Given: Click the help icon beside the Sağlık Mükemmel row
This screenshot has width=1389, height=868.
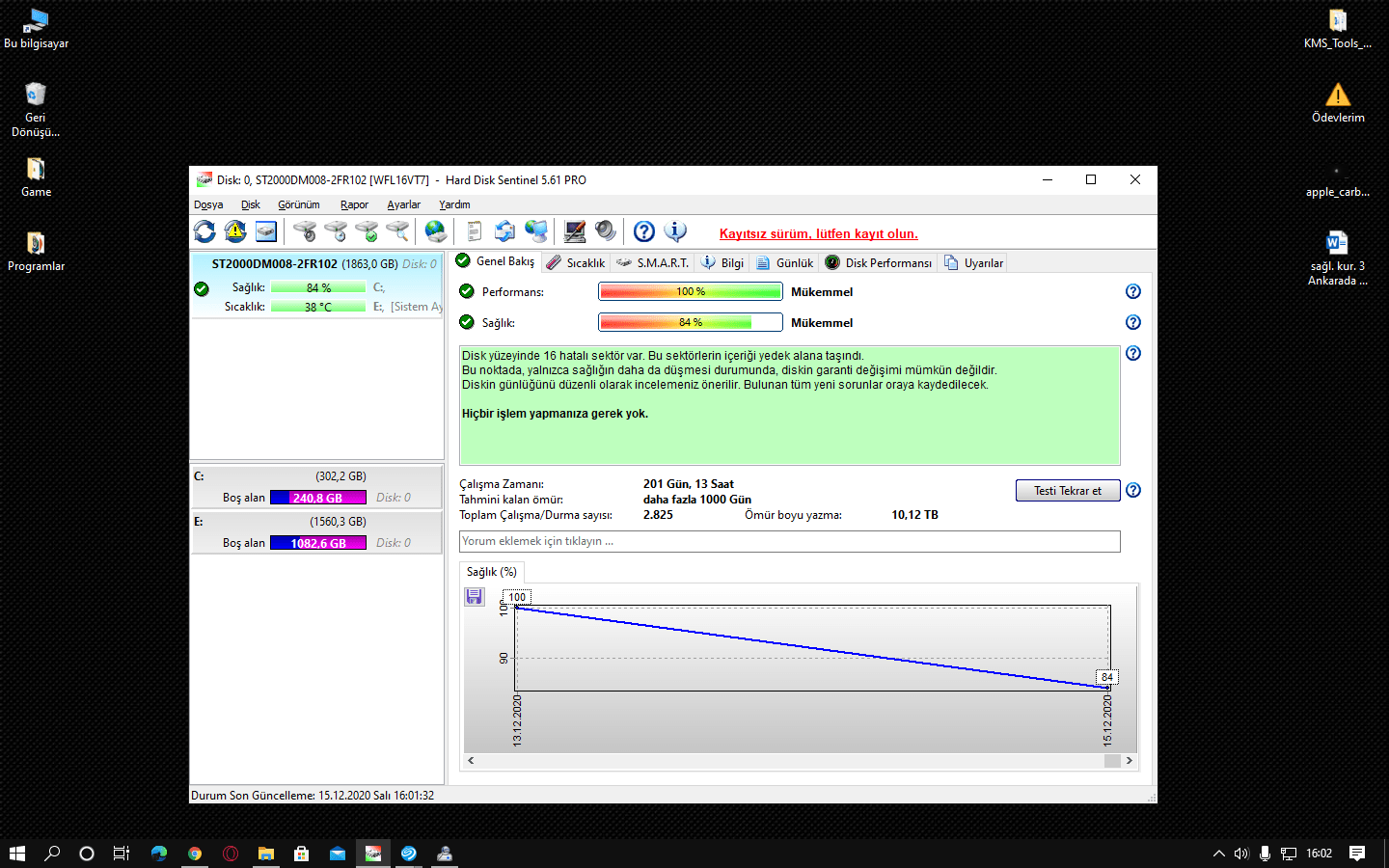Looking at the screenshot, I should [x=1133, y=322].
